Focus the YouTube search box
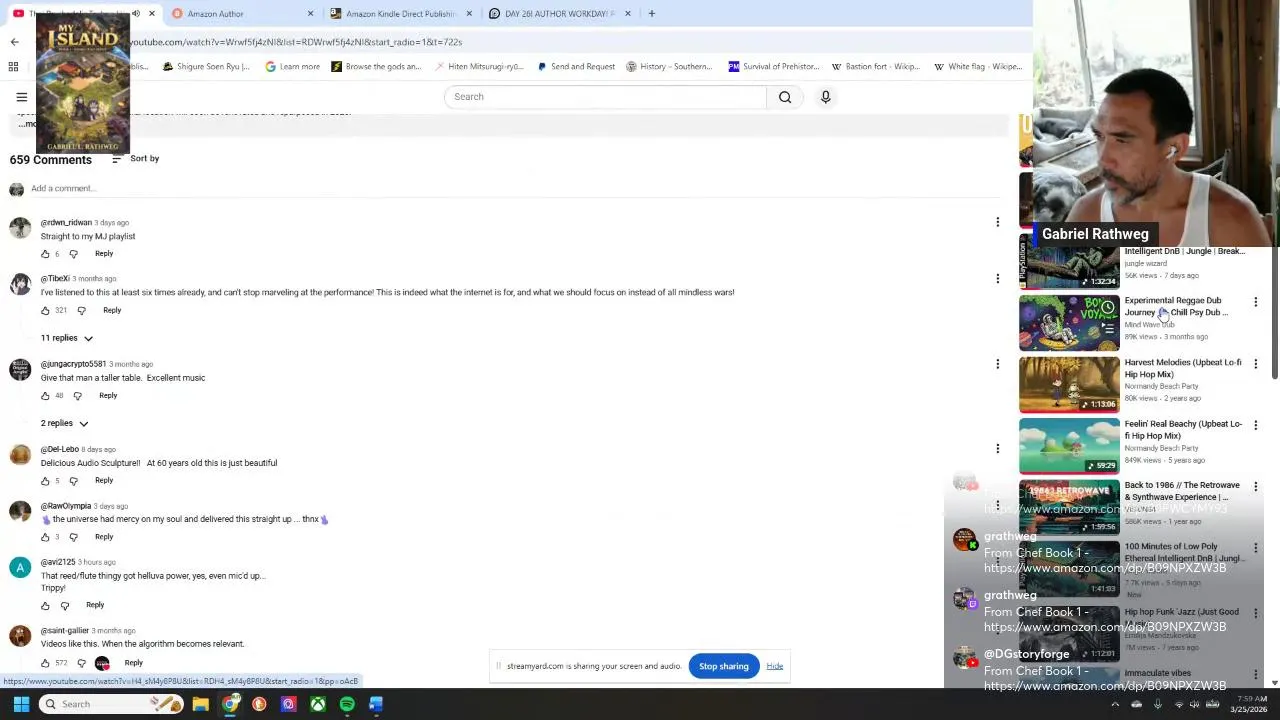 pos(605,97)
